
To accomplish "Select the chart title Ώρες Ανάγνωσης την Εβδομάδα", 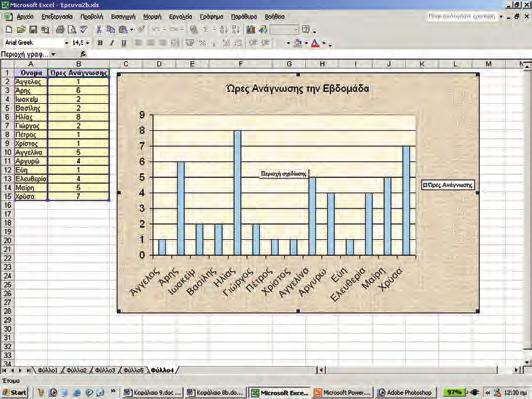I will coord(298,89).
